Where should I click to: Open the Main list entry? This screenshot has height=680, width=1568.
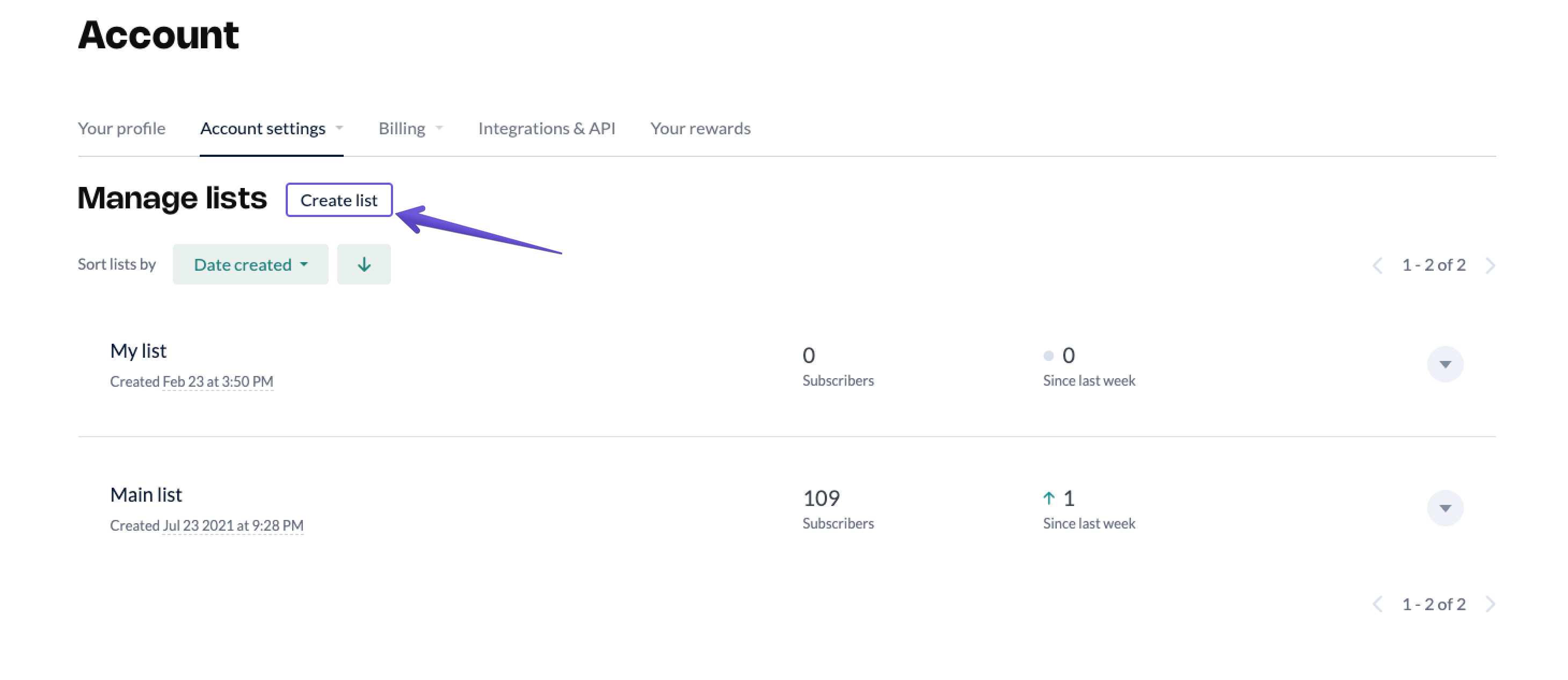point(146,494)
